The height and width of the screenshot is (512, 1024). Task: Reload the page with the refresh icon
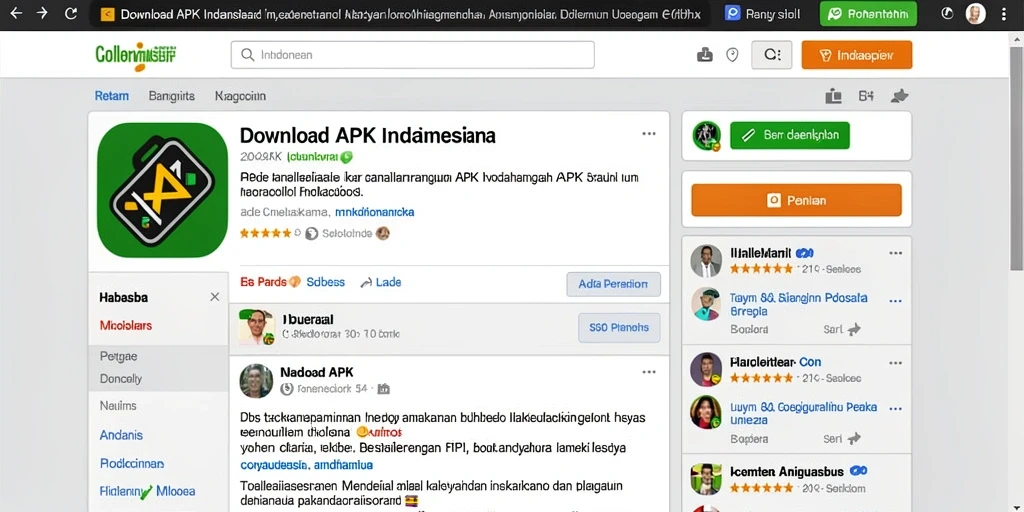71,14
